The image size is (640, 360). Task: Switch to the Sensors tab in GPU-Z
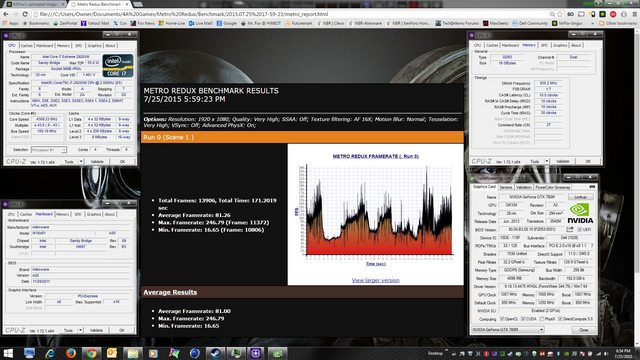click(505, 187)
